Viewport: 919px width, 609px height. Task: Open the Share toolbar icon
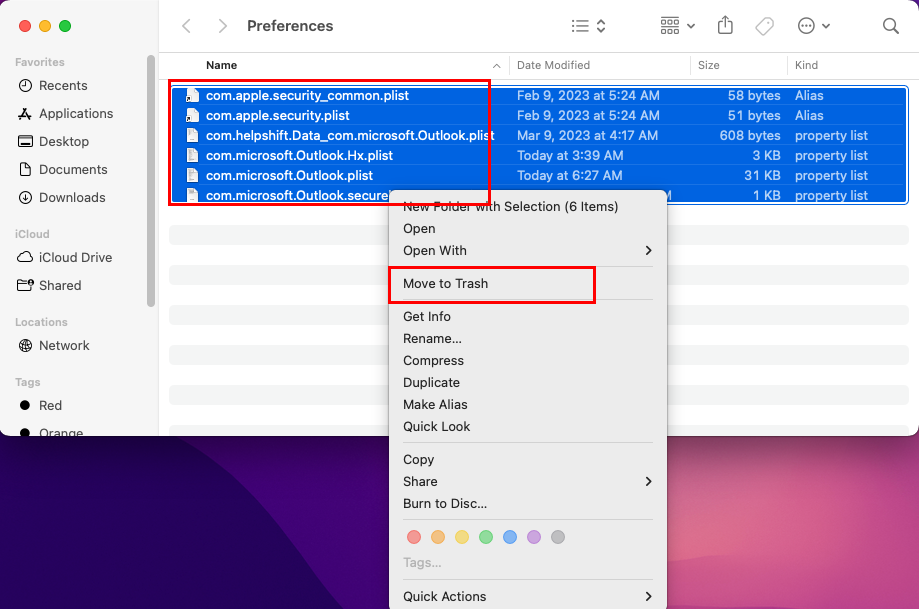point(727,26)
